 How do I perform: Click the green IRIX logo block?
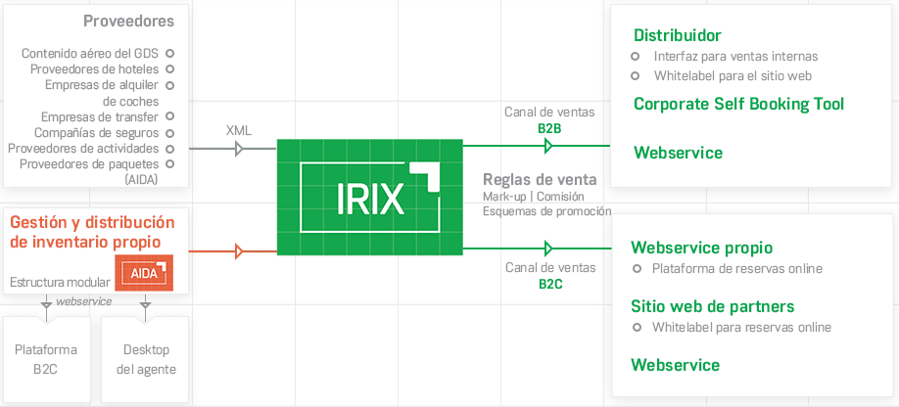pyautogui.click(x=369, y=196)
